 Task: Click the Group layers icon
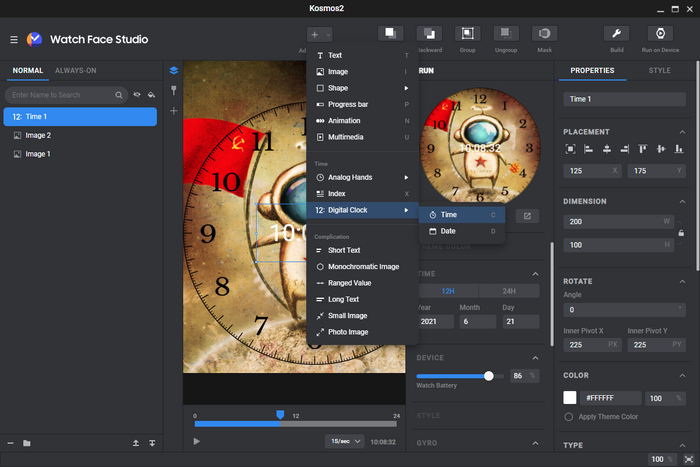coord(467,34)
